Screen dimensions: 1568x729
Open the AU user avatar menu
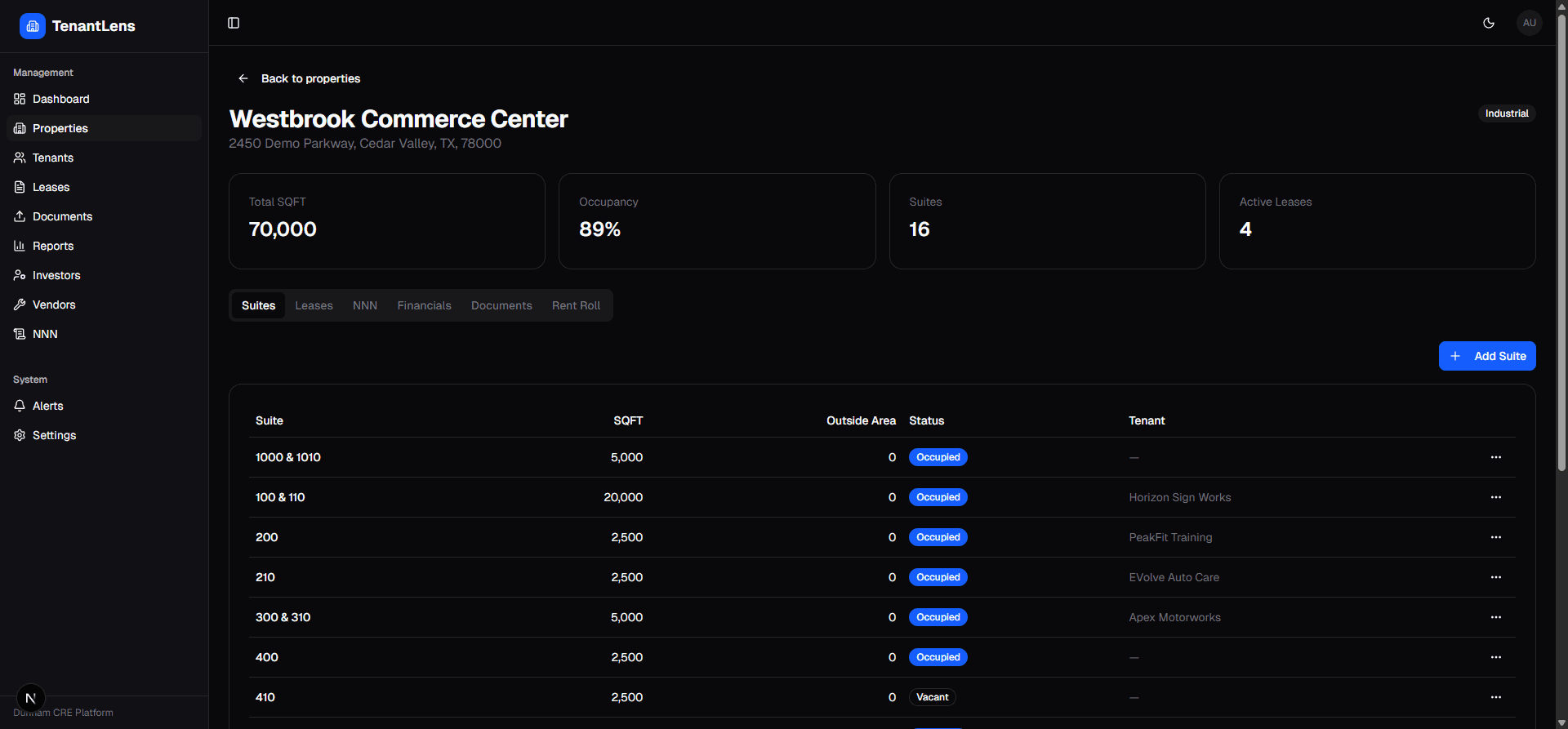[x=1529, y=23]
